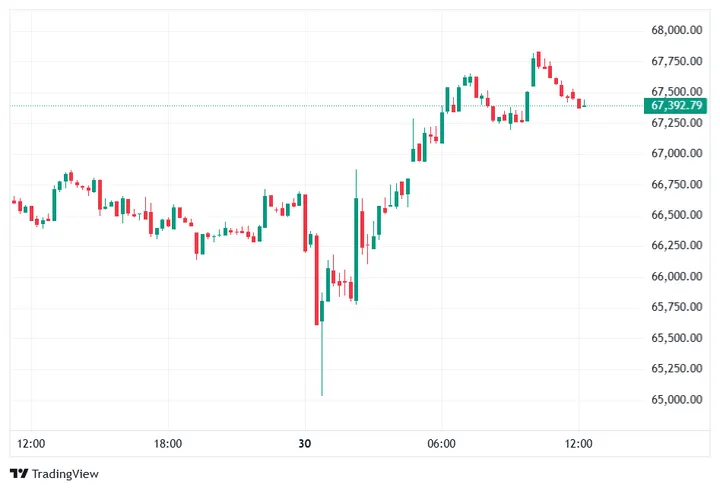Click the 18:00 time axis label
720x490 pixels.
tap(168, 442)
